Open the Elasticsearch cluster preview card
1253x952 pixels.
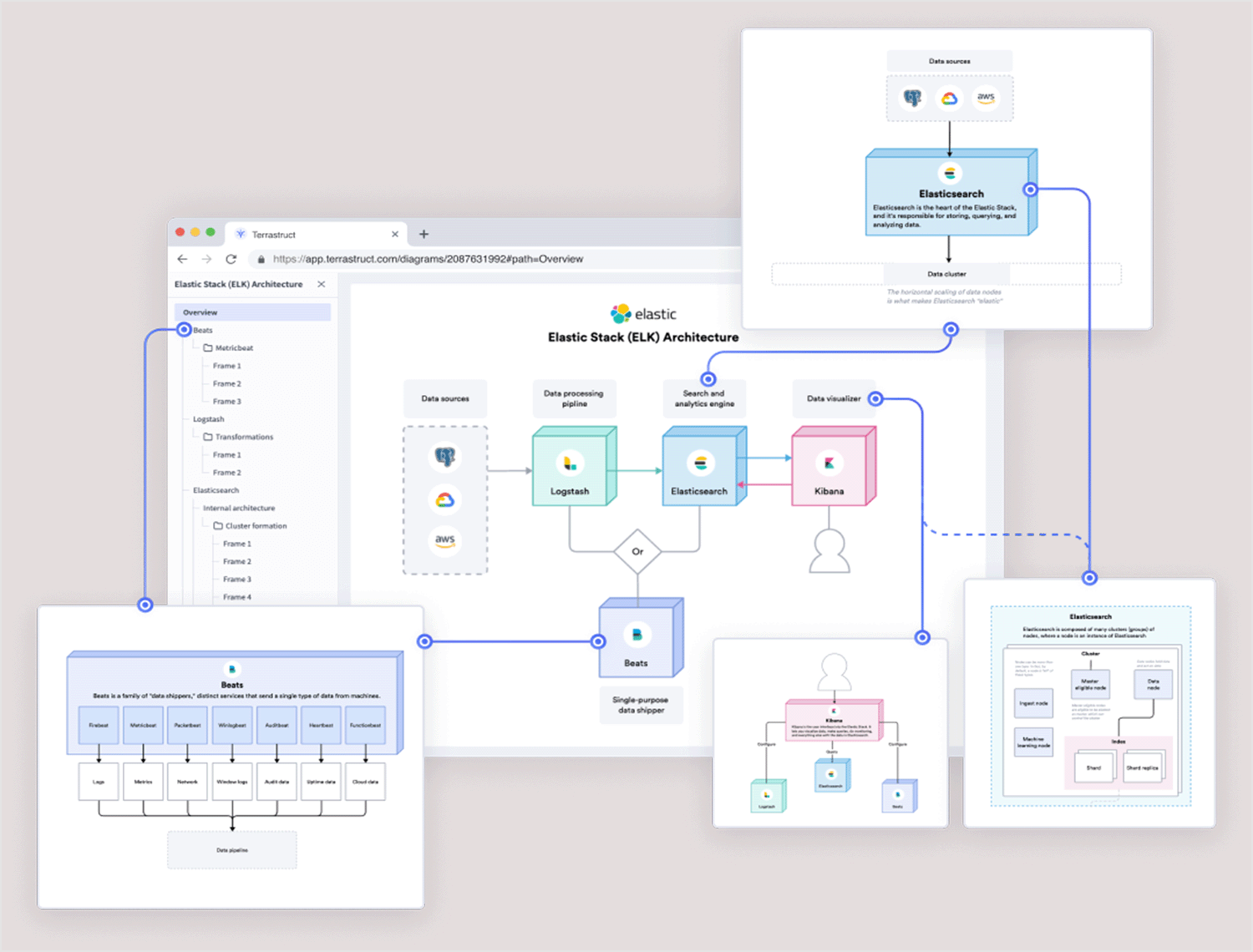pyautogui.click(x=1089, y=703)
